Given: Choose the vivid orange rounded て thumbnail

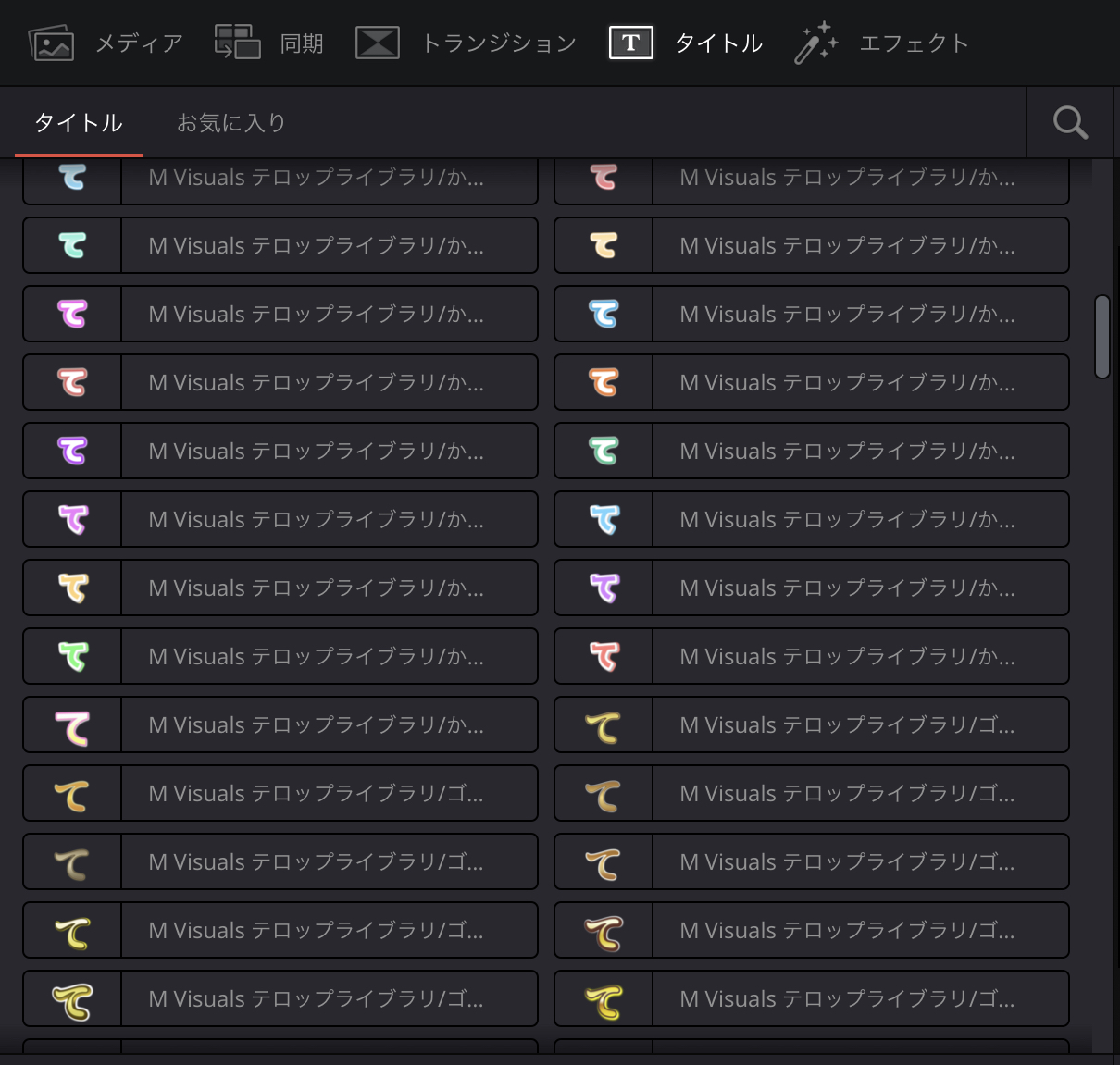Looking at the screenshot, I should (604, 382).
